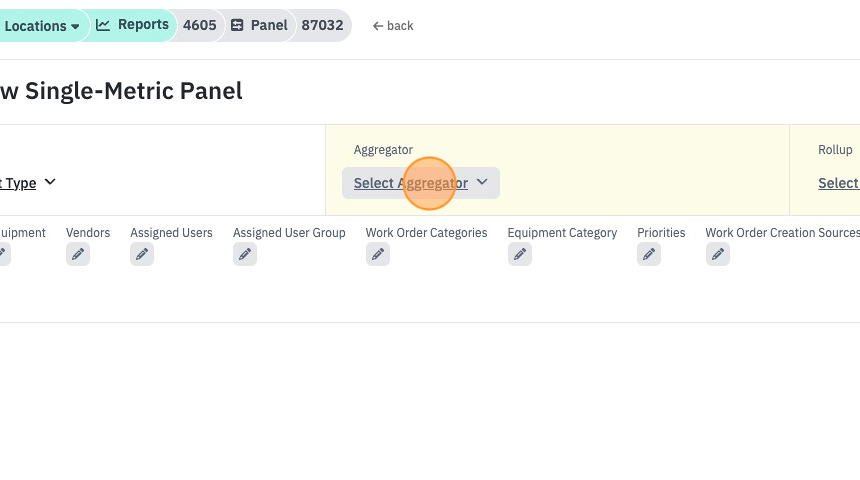This screenshot has width=860, height=480.
Task: Open the Select Aggregator dropdown
Action: [421, 183]
